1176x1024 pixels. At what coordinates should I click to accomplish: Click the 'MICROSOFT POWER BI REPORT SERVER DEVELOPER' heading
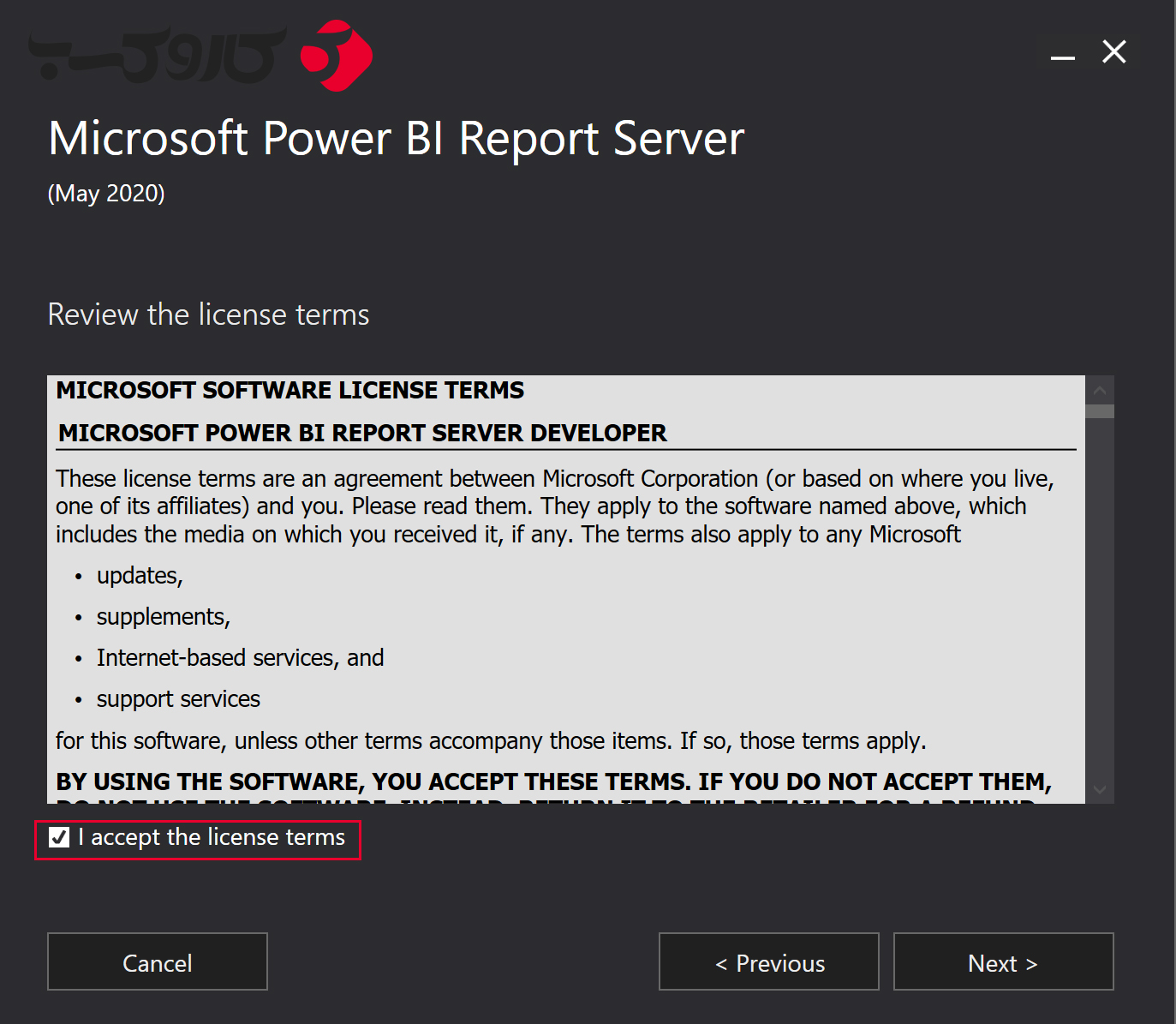[361, 433]
